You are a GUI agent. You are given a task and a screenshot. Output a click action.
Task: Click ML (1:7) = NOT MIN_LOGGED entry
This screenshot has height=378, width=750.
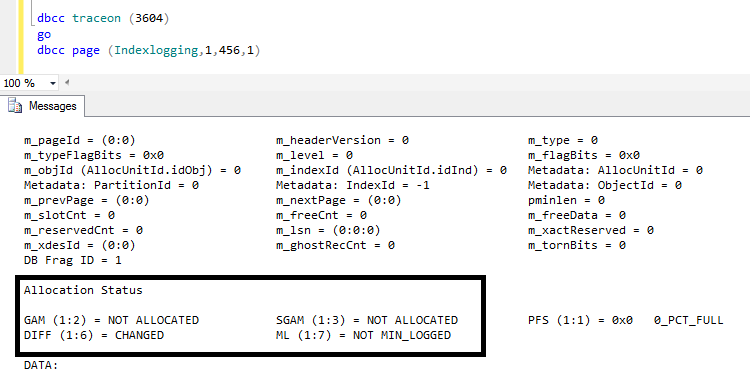tap(363, 335)
